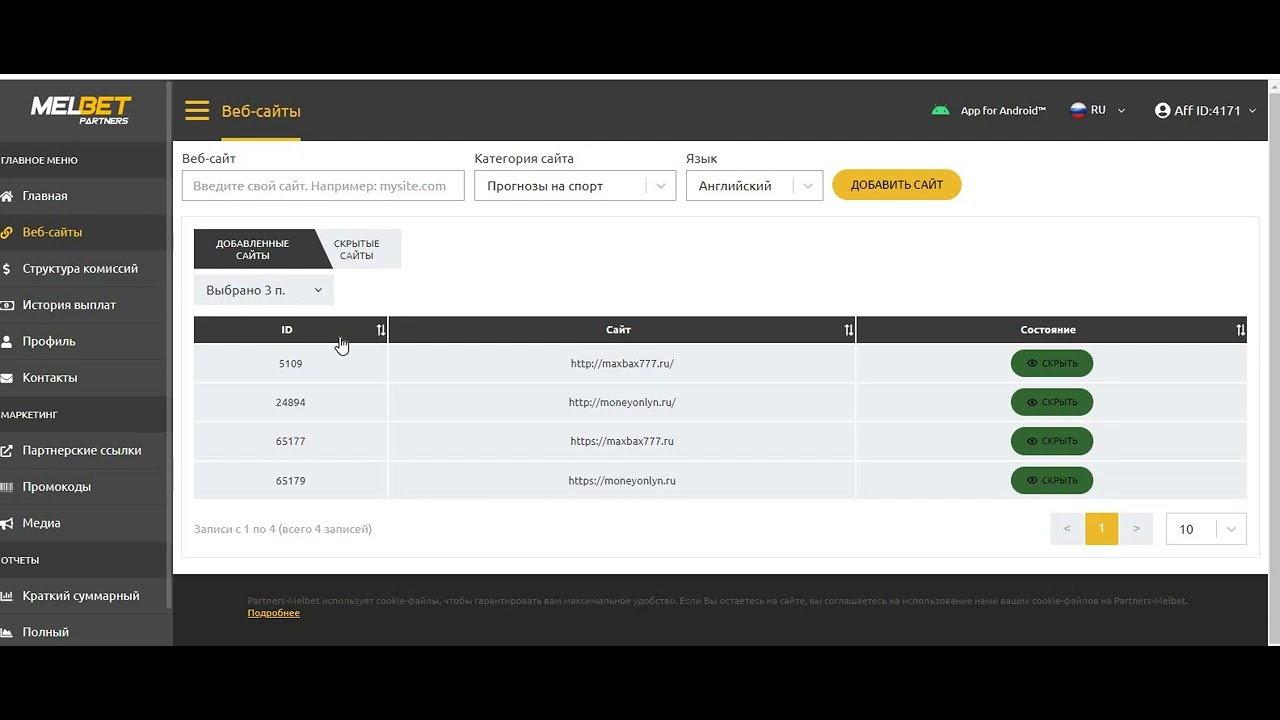Click the Веб-сайты page title

(x=261, y=111)
